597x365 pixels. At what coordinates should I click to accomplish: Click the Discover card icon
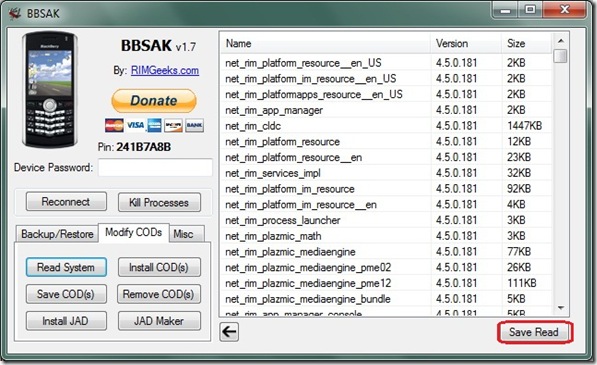(x=173, y=125)
